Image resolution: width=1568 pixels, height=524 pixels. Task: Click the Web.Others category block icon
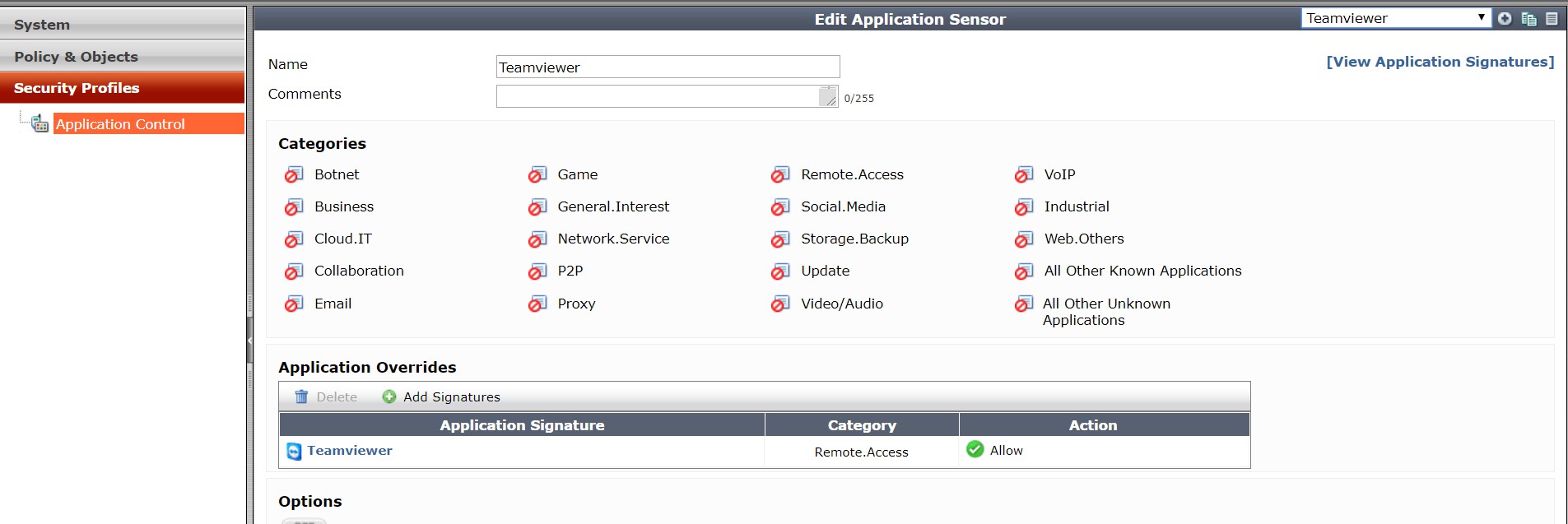(1024, 239)
